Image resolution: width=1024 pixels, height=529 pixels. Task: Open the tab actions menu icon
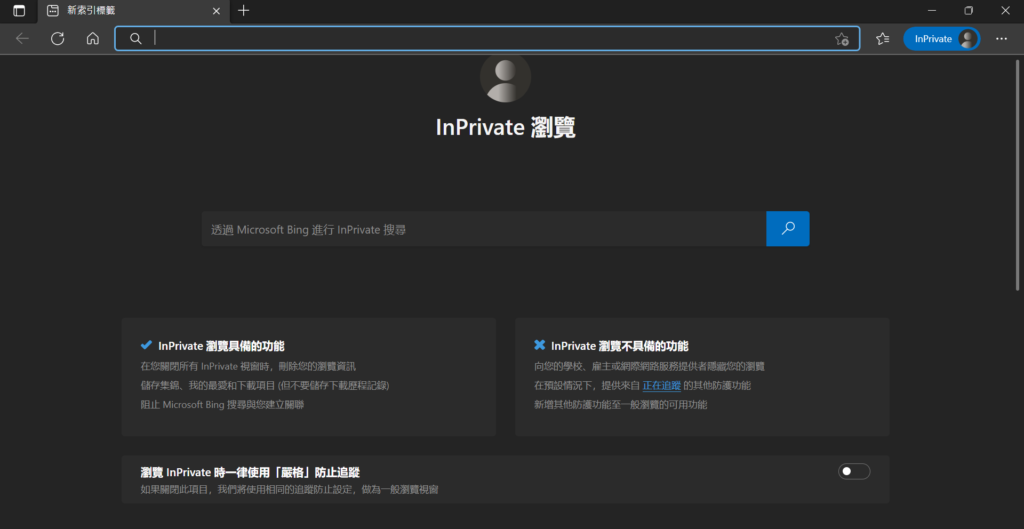(20, 10)
